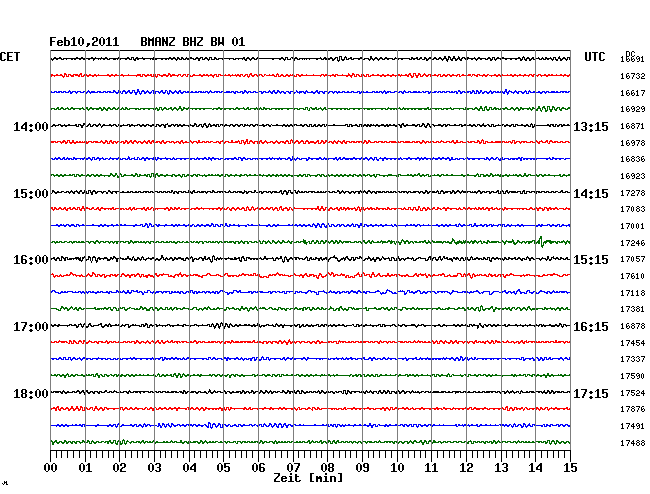This screenshot has height=494, width=650.
Task: Select the DC value 17381
Action: pyautogui.click(x=633, y=309)
